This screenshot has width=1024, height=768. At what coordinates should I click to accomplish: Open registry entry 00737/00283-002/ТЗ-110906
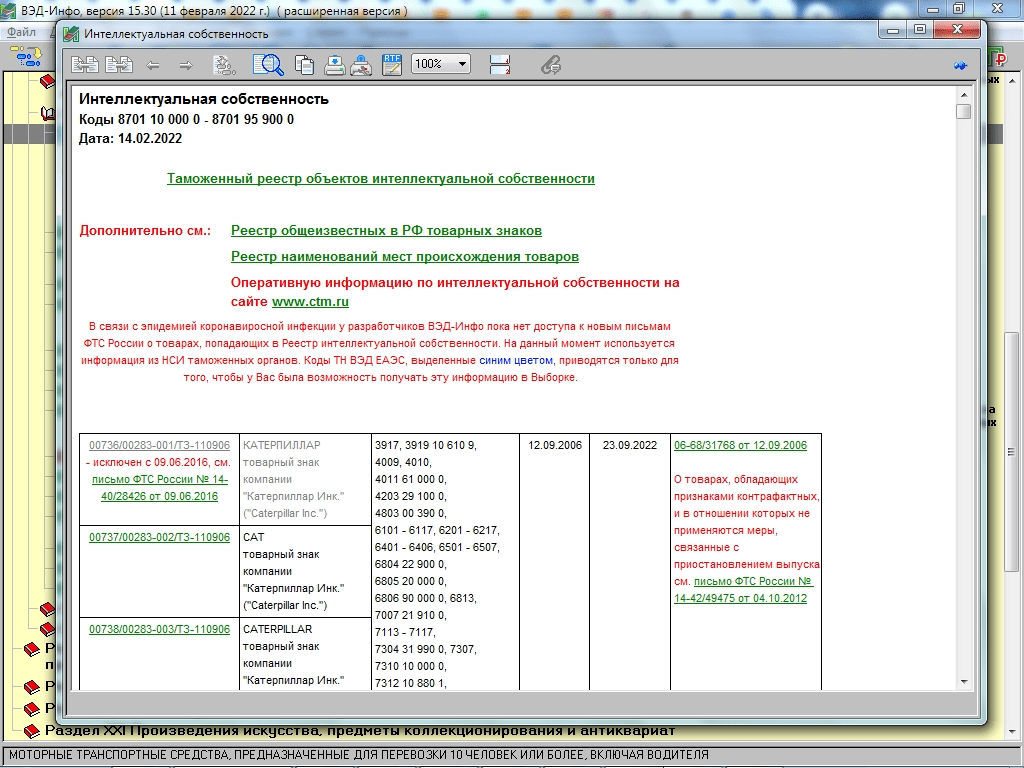[159, 537]
